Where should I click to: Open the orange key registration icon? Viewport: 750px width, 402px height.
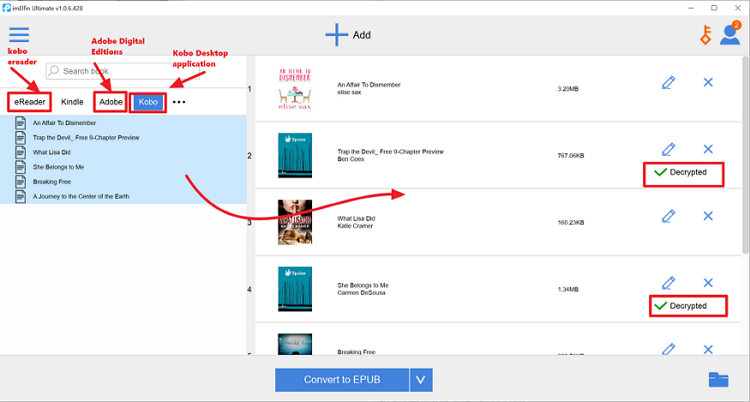(706, 35)
